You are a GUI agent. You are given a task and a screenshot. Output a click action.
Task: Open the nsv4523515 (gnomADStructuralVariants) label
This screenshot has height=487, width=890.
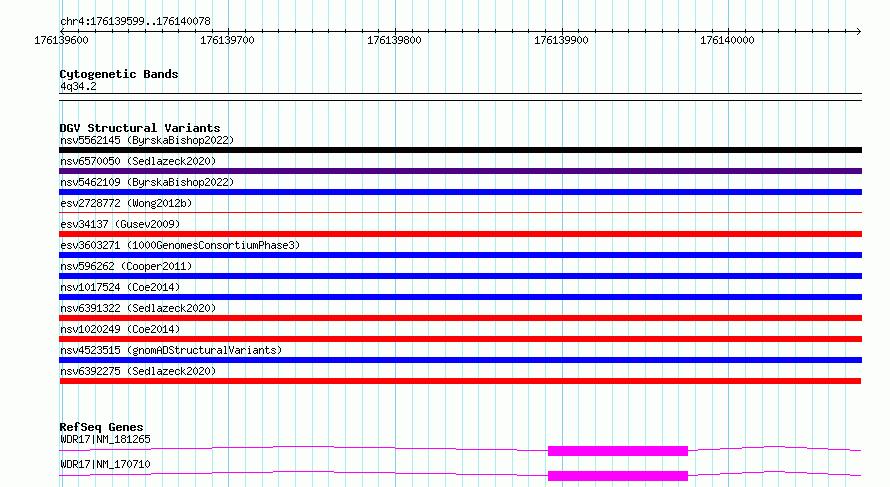(171, 350)
